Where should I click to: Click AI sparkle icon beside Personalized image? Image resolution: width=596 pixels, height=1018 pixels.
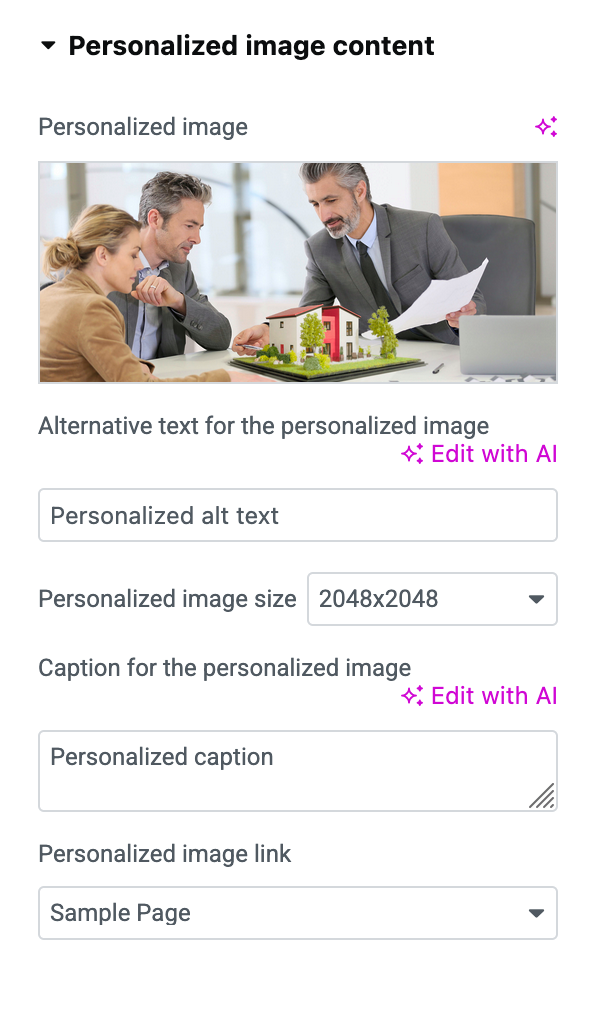tap(546, 127)
